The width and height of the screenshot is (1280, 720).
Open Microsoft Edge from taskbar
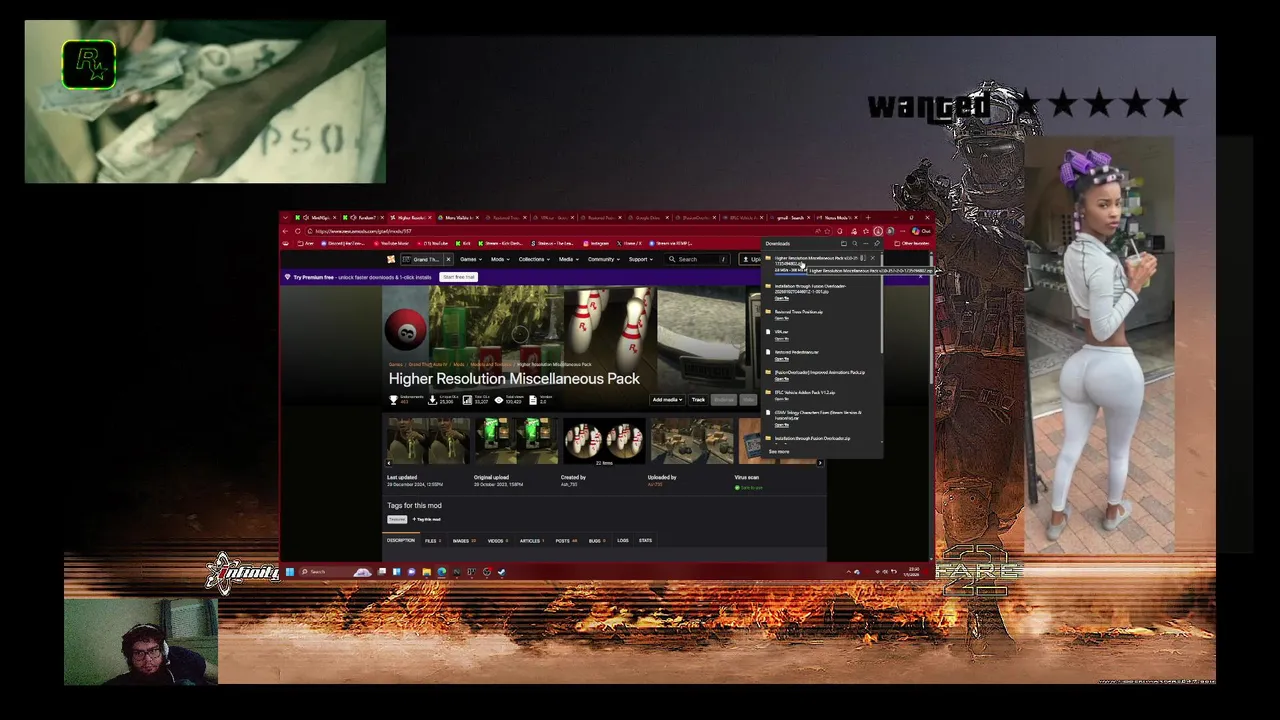point(442,572)
